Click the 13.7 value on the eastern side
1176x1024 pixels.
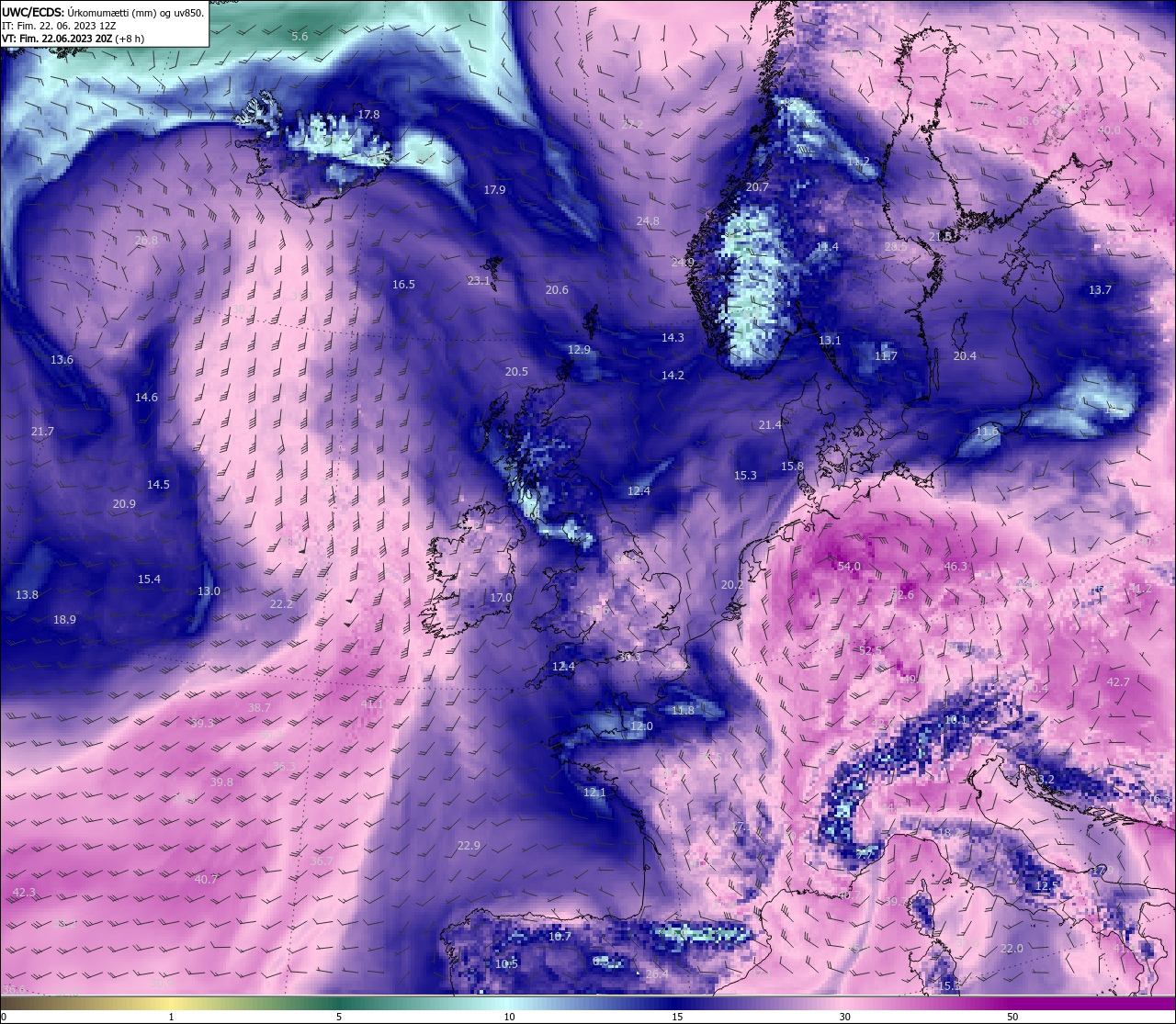1100,289
